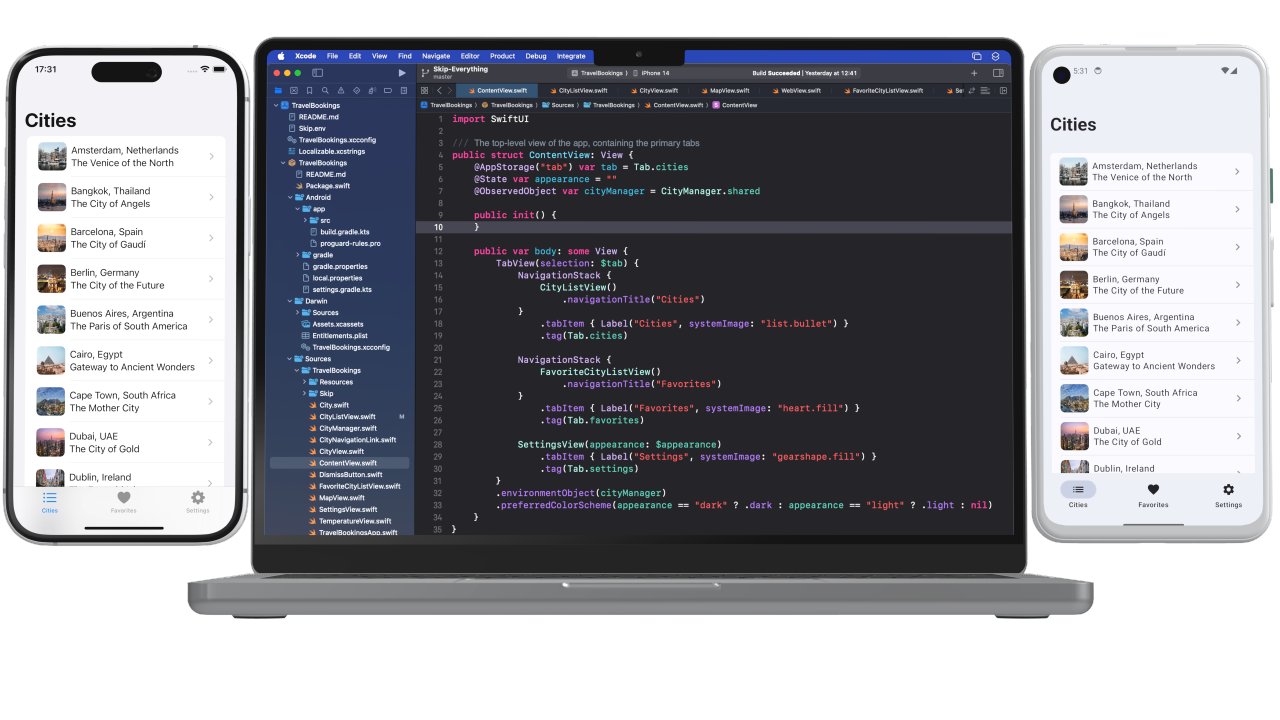Switch to the MapView.swift tab
Viewport: 1280px width, 720px height.
tap(729, 90)
